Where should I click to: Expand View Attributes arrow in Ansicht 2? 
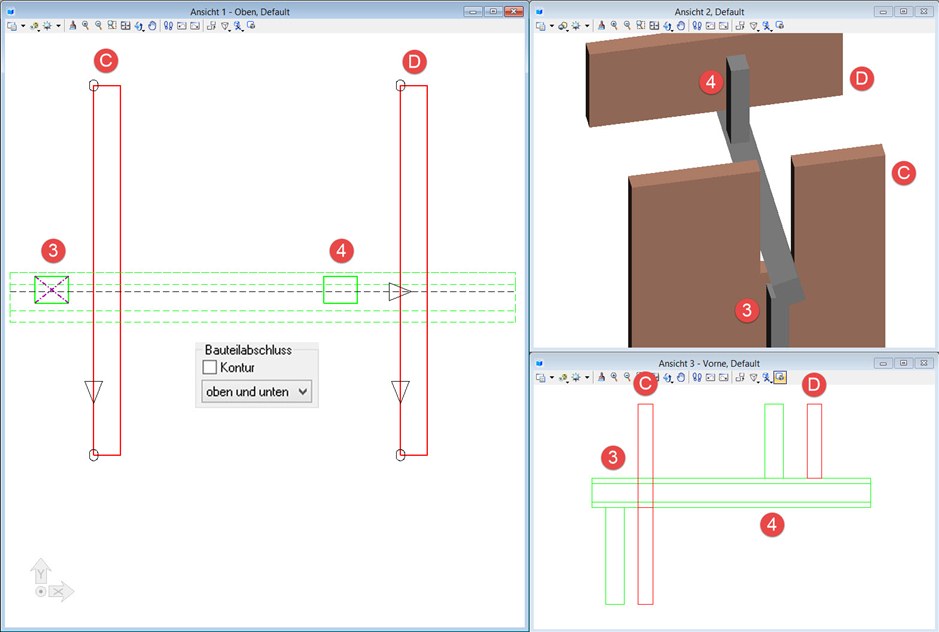(x=552, y=26)
